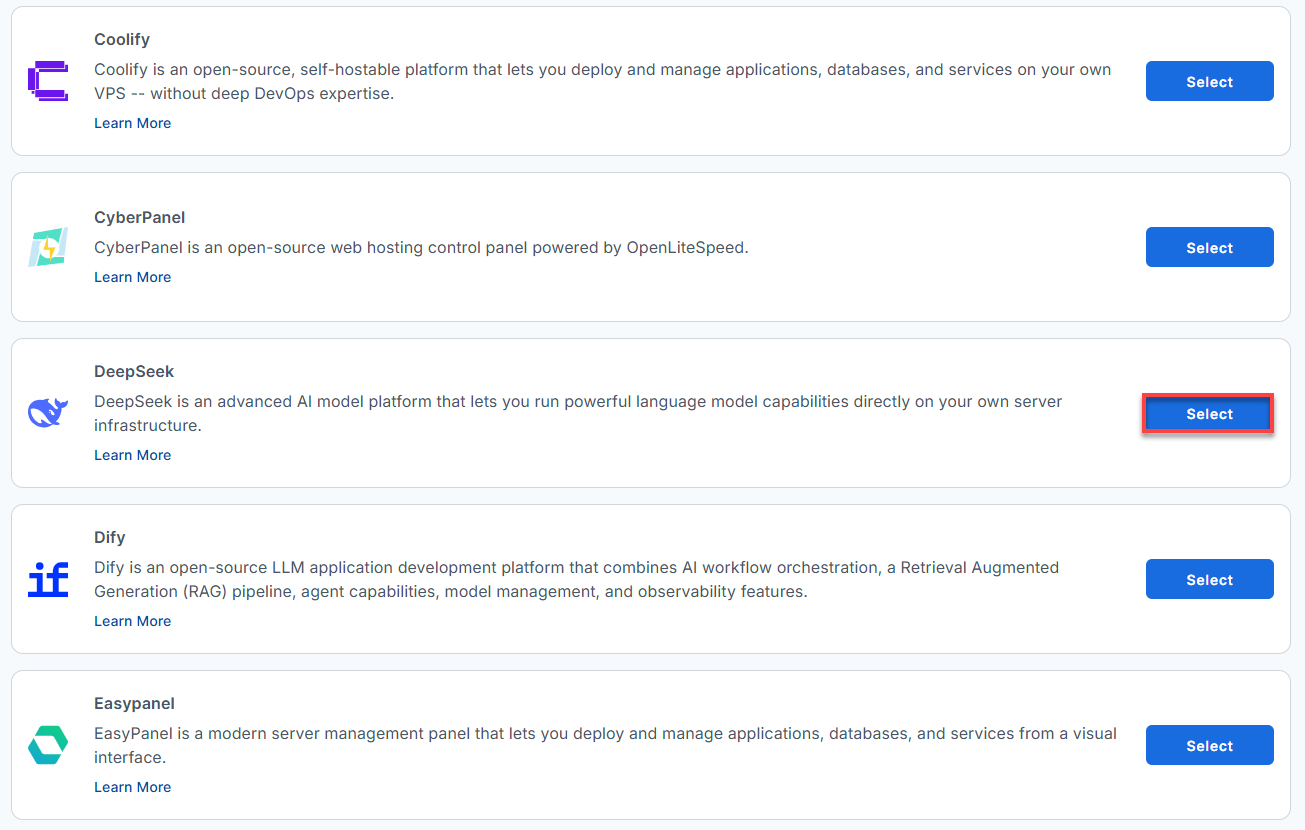Click the CyberPanel heading text
This screenshot has width=1305, height=830.
140,218
